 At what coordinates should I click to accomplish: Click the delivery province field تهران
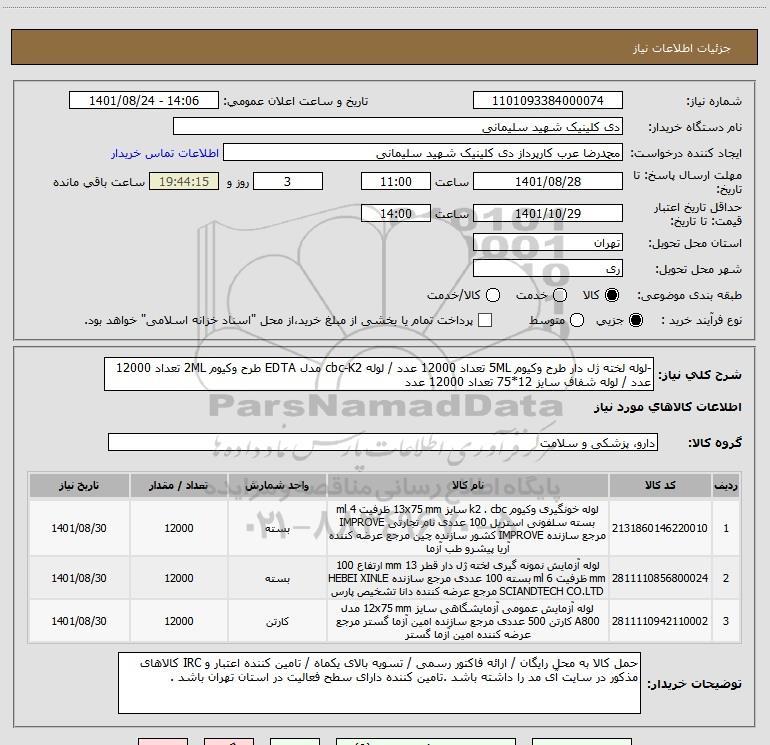tap(548, 243)
